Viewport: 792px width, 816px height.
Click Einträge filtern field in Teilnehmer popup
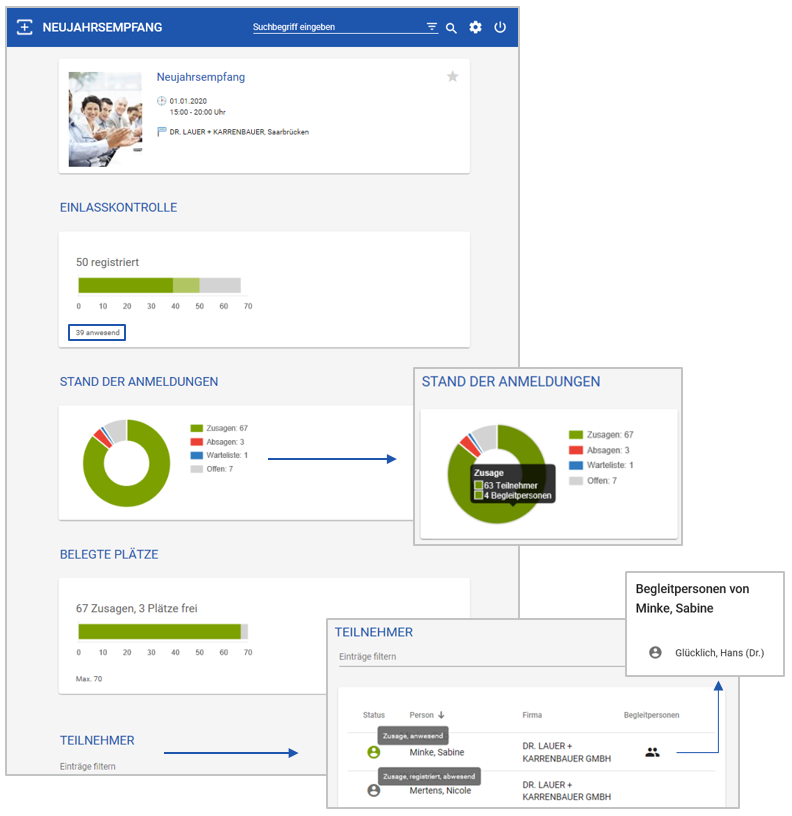pyautogui.click(x=481, y=657)
